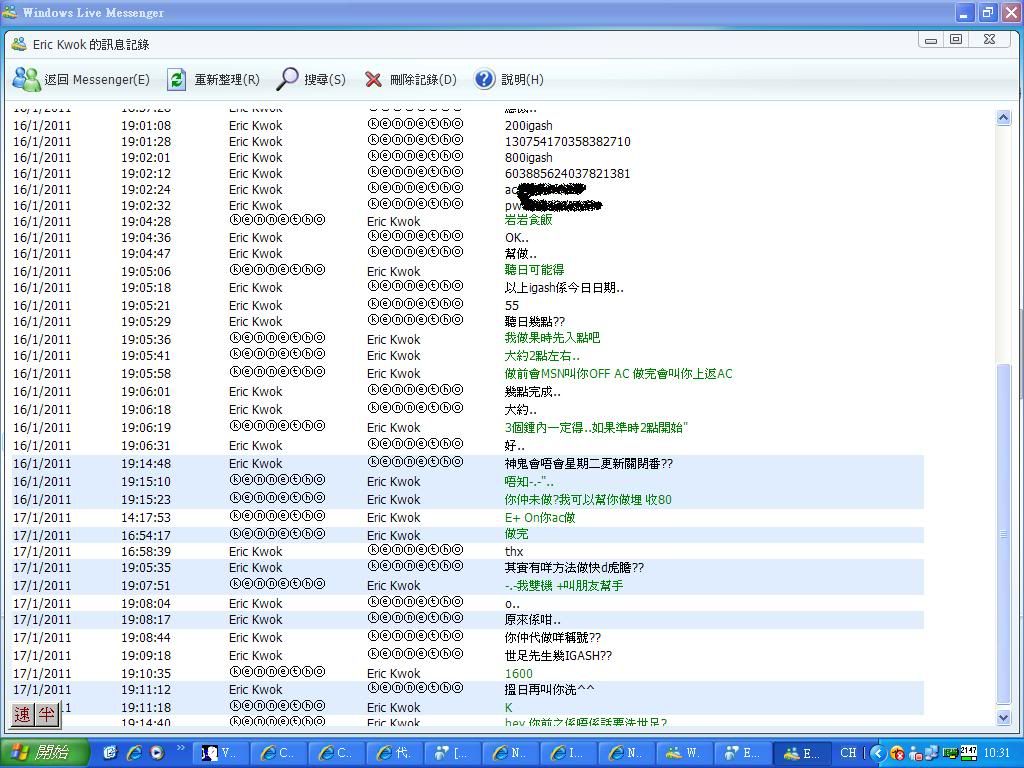Select message '-.-我雙機 +叫朋友幫手'

pyautogui.click(x=564, y=585)
